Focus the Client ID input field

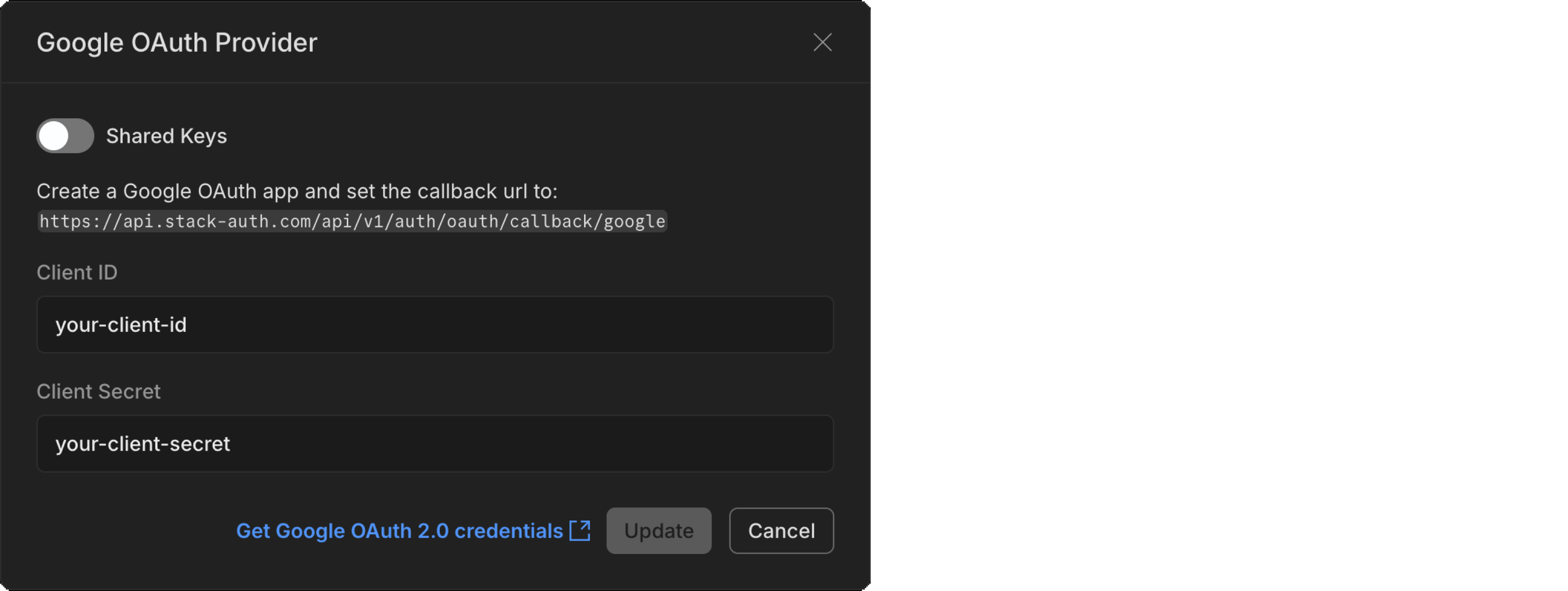(x=435, y=325)
